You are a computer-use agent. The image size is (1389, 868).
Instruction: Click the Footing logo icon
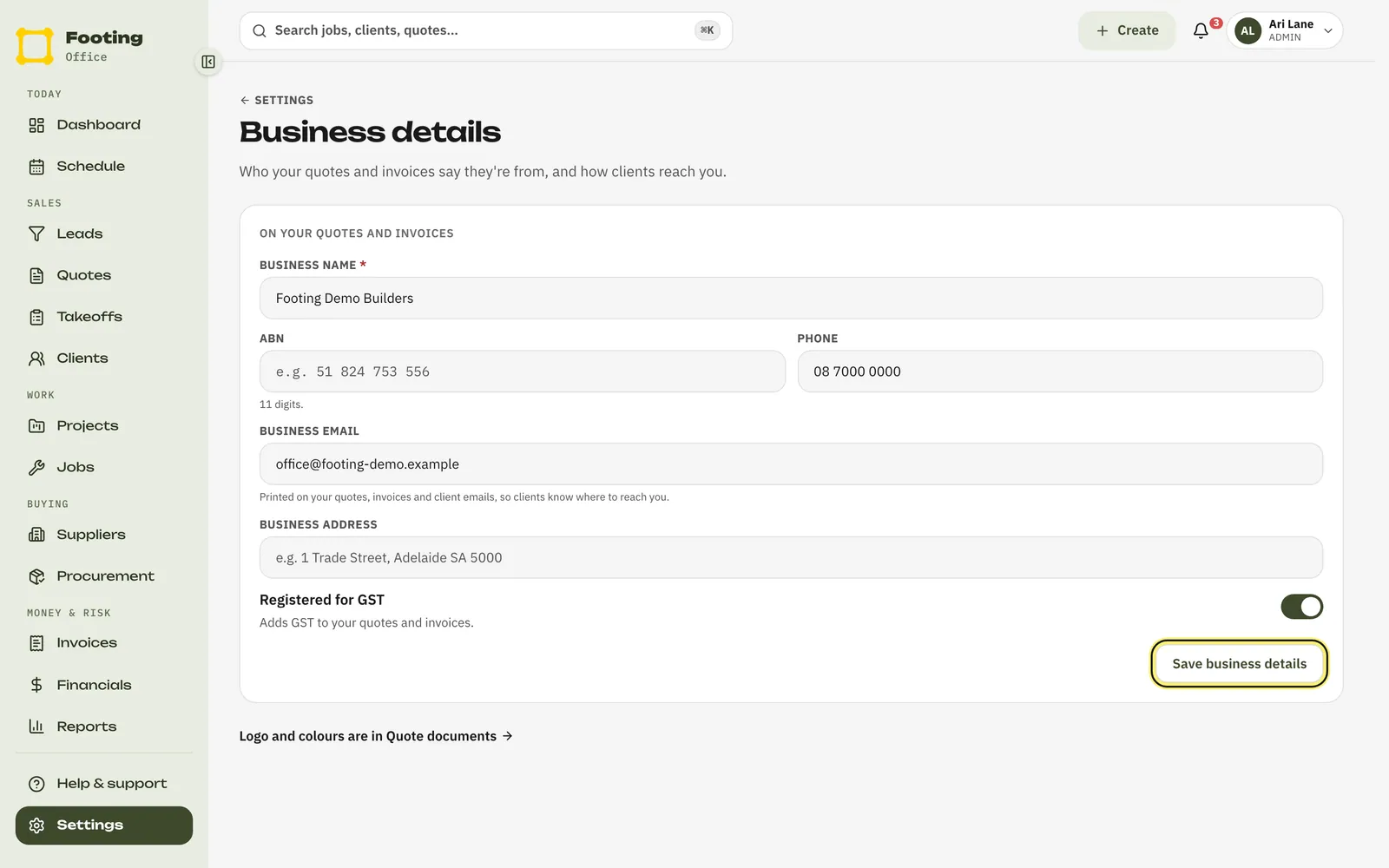point(35,46)
